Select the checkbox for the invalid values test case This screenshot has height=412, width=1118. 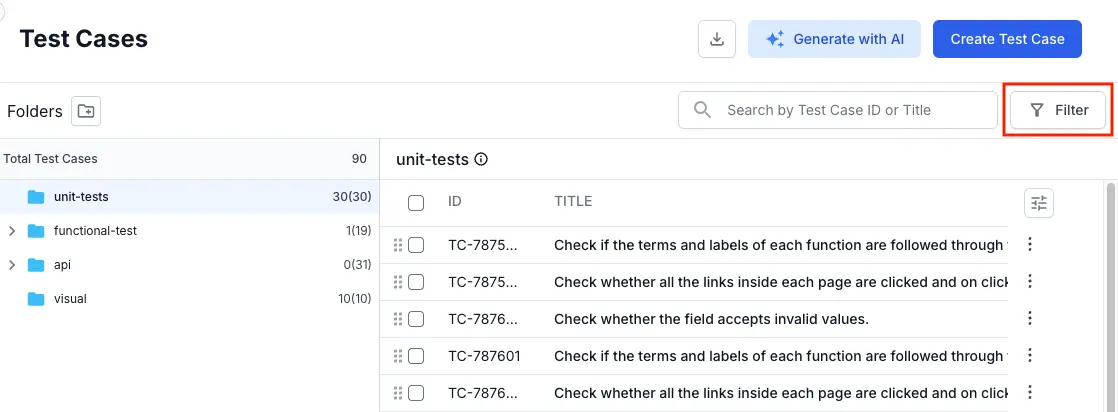(x=416, y=319)
